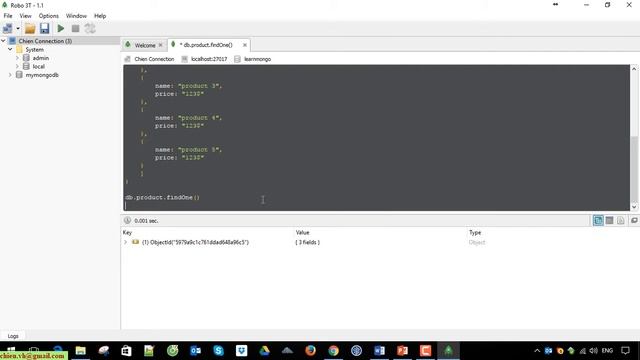Select Chien Connection (3) in the tree
The image size is (640, 360).
45,41
